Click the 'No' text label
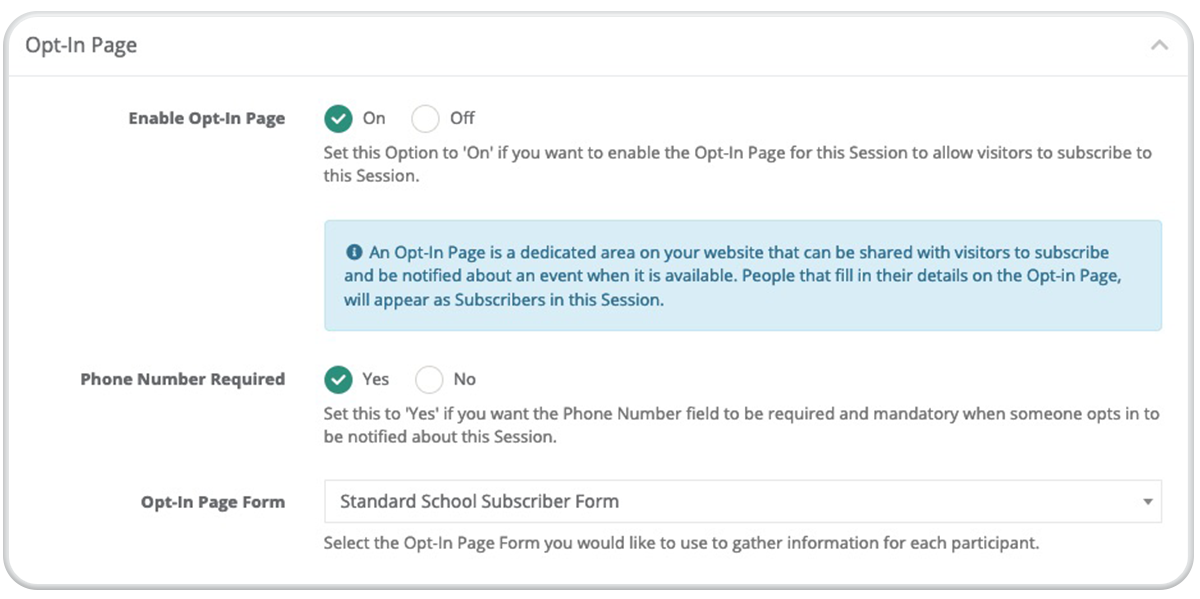This screenshot has height=599, width=1200. pos(465,379)
